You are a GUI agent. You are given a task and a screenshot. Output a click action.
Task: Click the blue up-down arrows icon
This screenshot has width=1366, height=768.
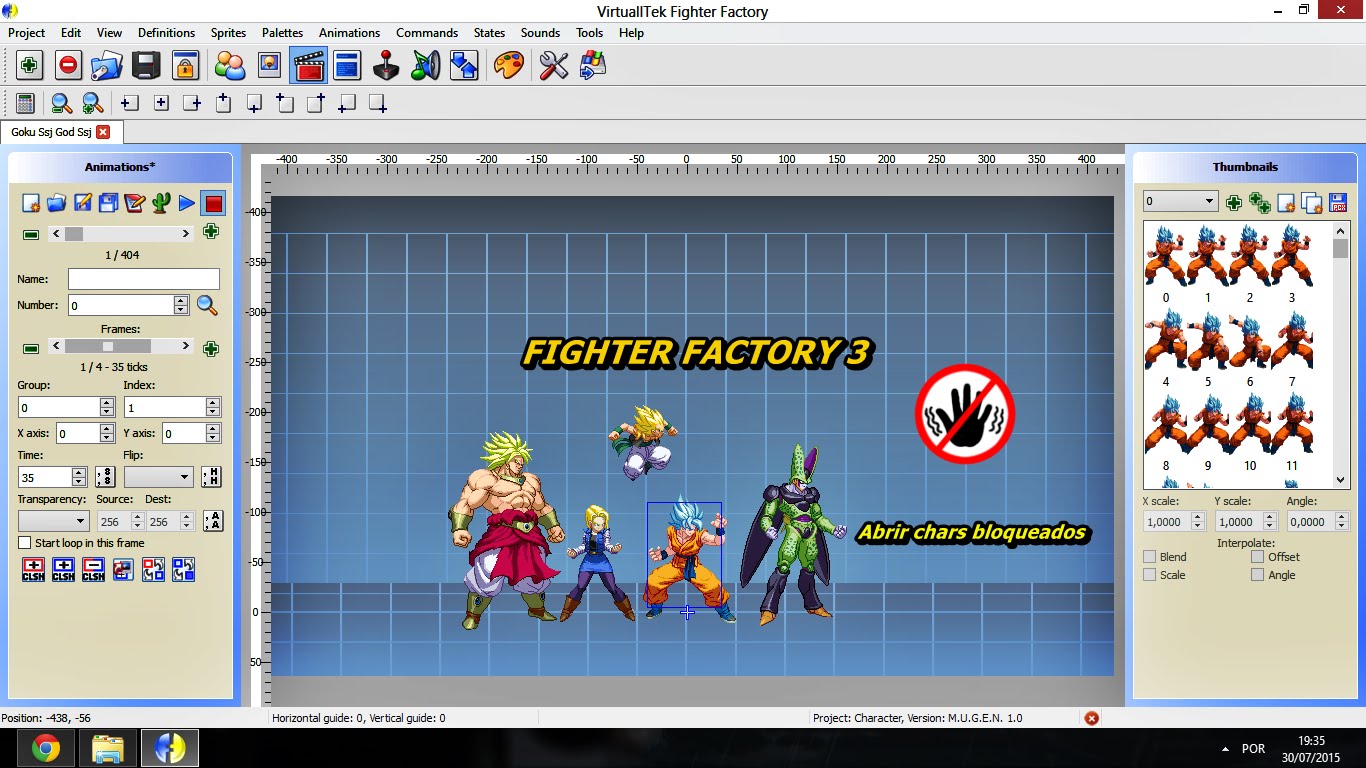(465, 66)
